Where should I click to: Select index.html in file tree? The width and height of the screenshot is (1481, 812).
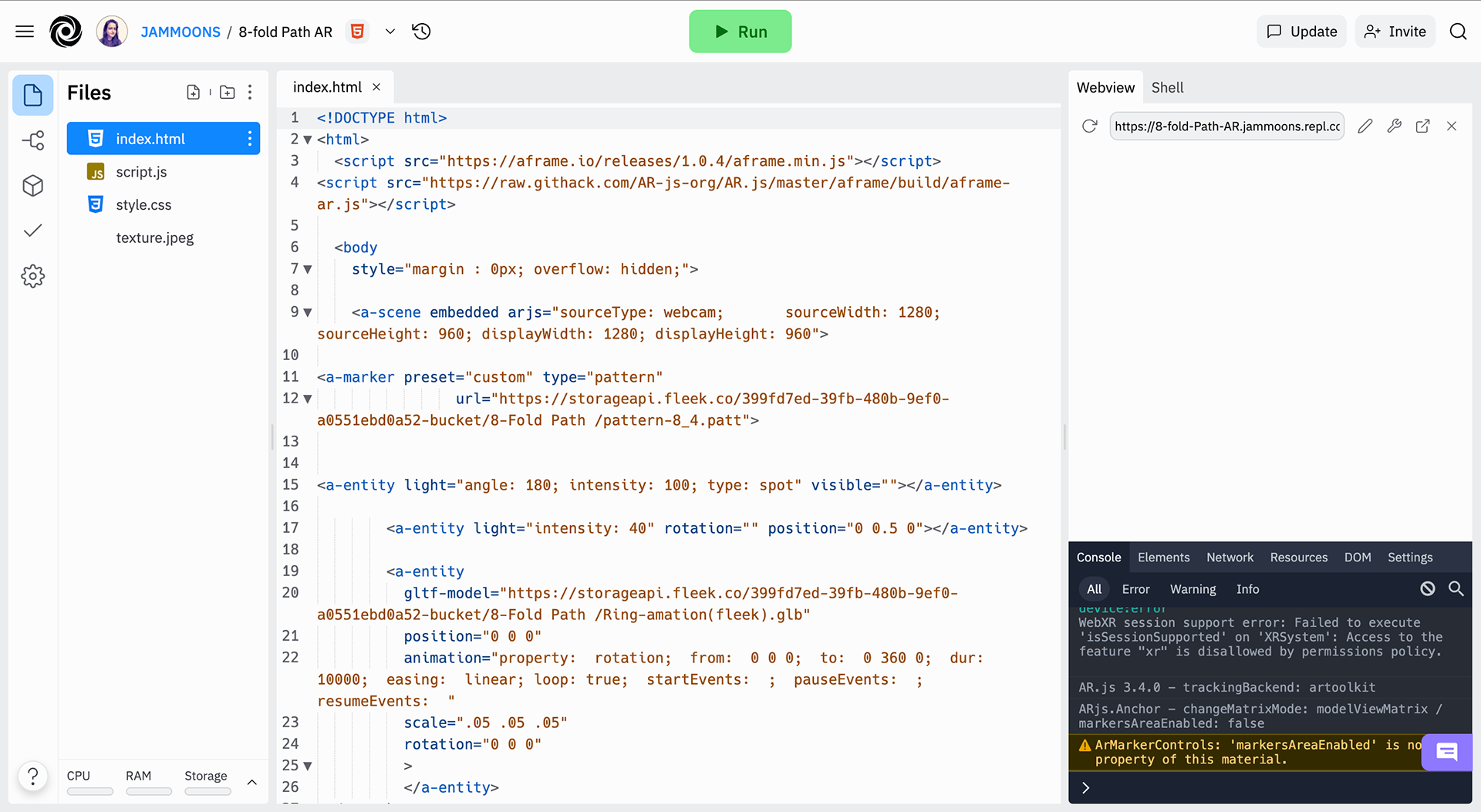[x=164, y=139]
